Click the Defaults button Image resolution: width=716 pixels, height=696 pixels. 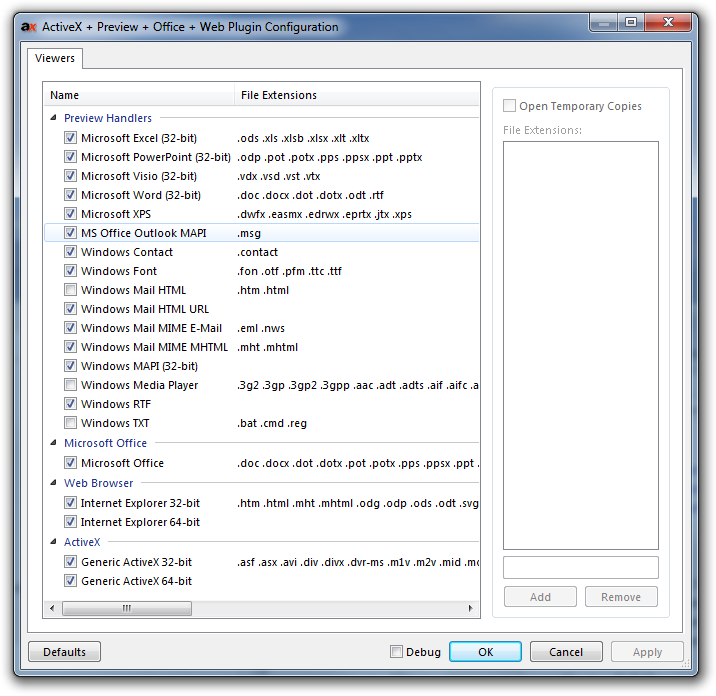click(64, 652)
